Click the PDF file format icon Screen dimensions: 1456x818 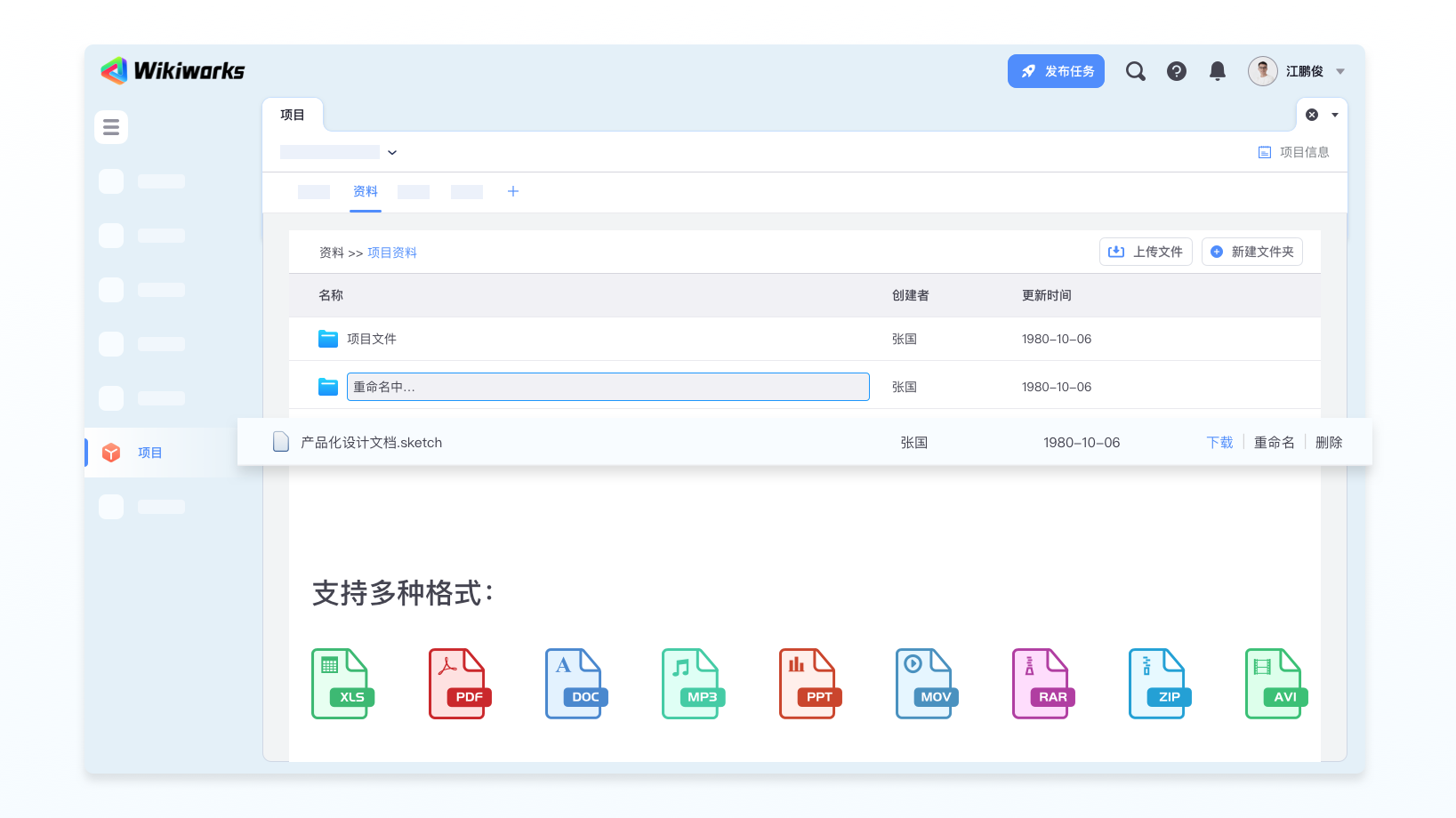coord(459,683)
